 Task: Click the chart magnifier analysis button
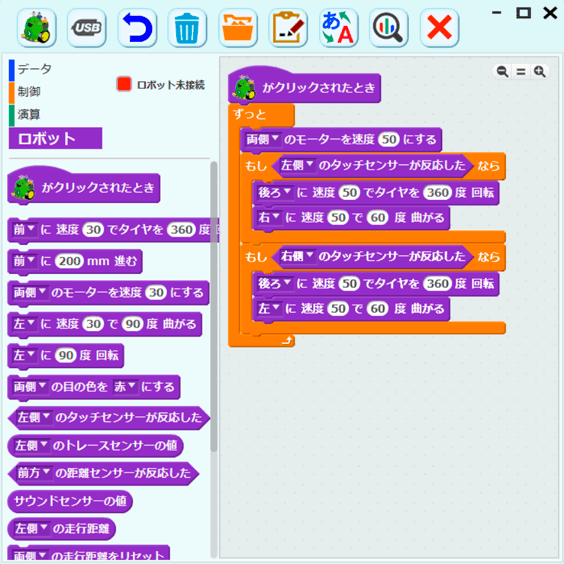coord(388,28)
